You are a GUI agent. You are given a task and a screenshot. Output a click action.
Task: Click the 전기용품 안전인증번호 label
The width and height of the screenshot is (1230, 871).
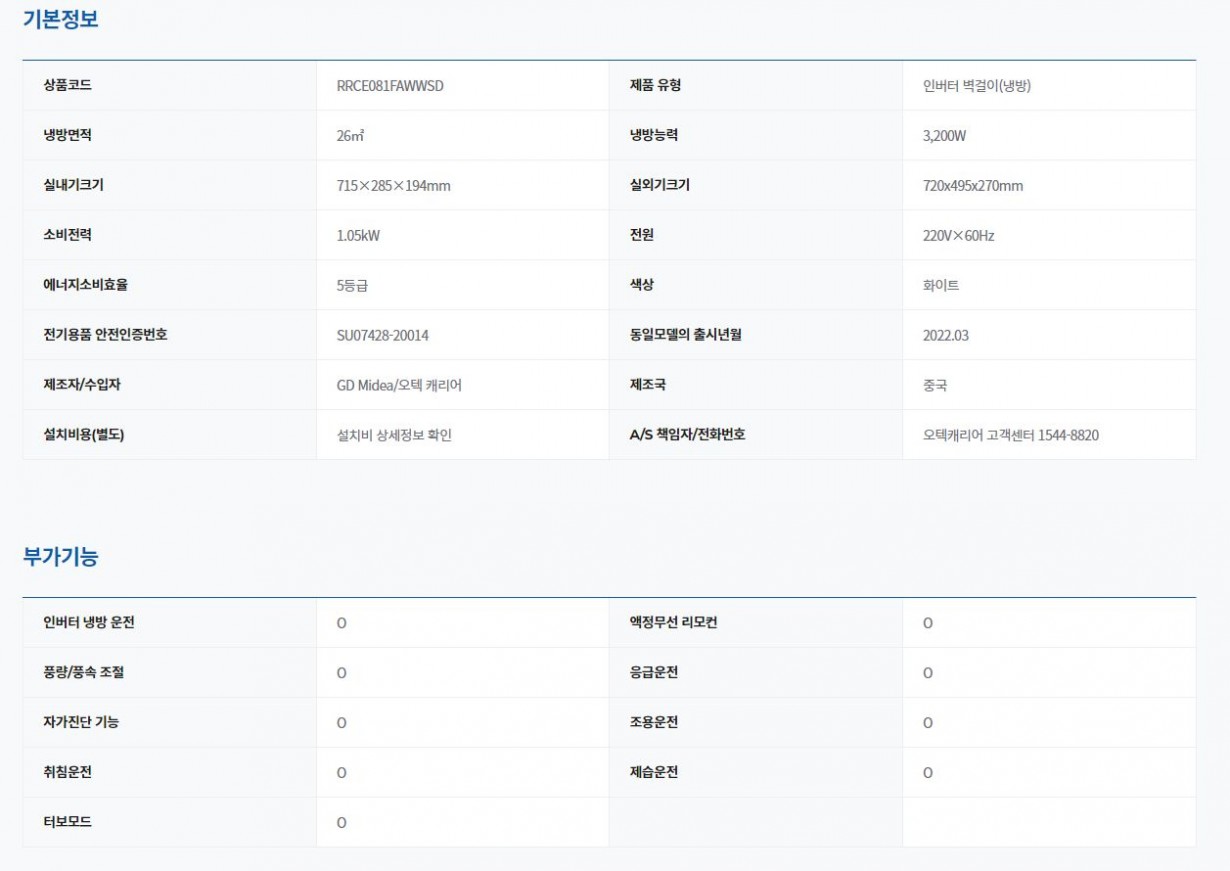pyautogui.click(x=106, y=335)
